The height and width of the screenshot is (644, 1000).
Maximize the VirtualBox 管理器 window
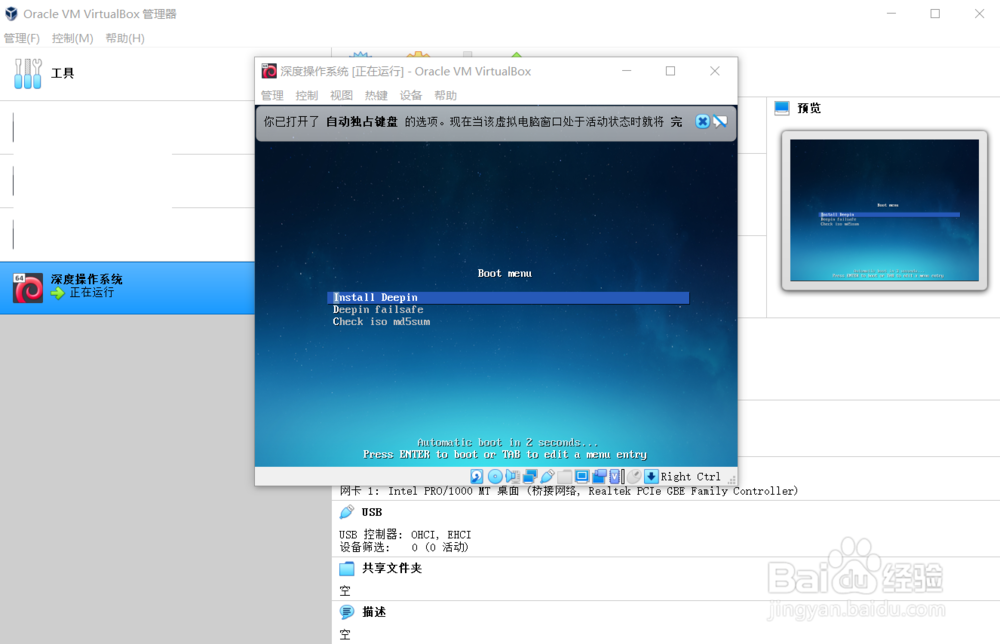[x=935, y=13]
